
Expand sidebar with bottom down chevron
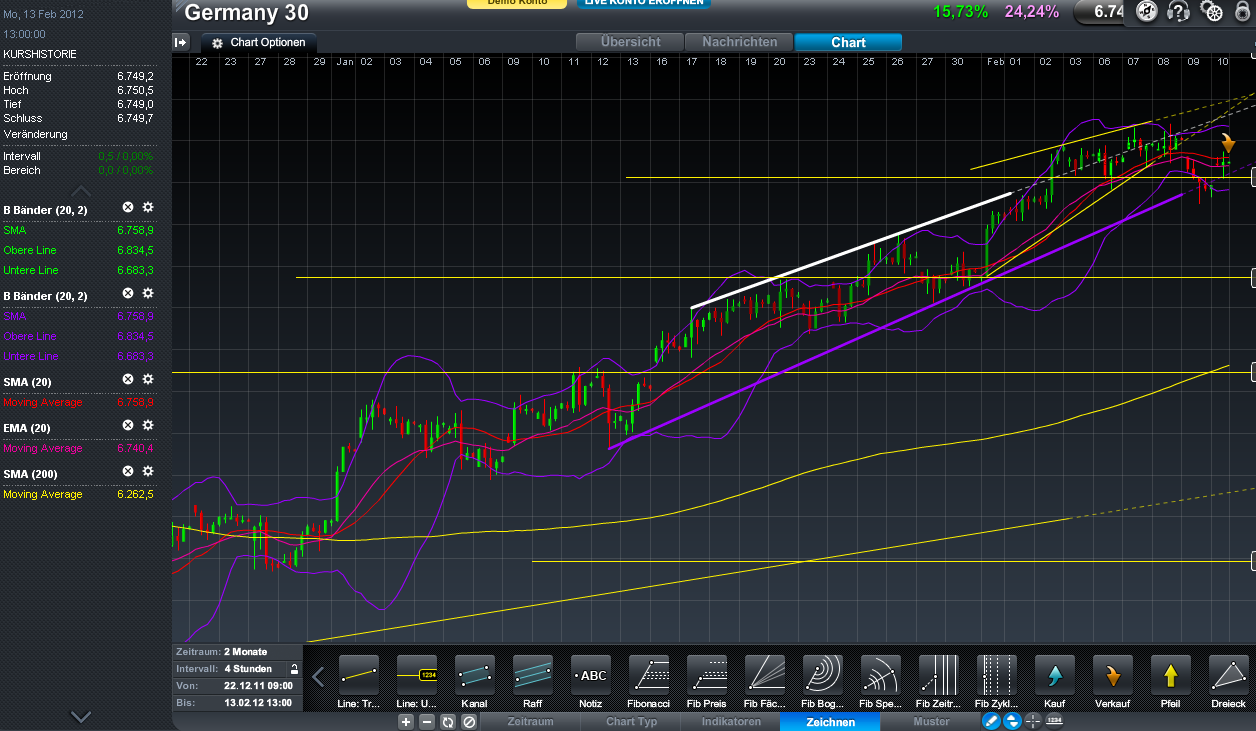click(81, 716)
